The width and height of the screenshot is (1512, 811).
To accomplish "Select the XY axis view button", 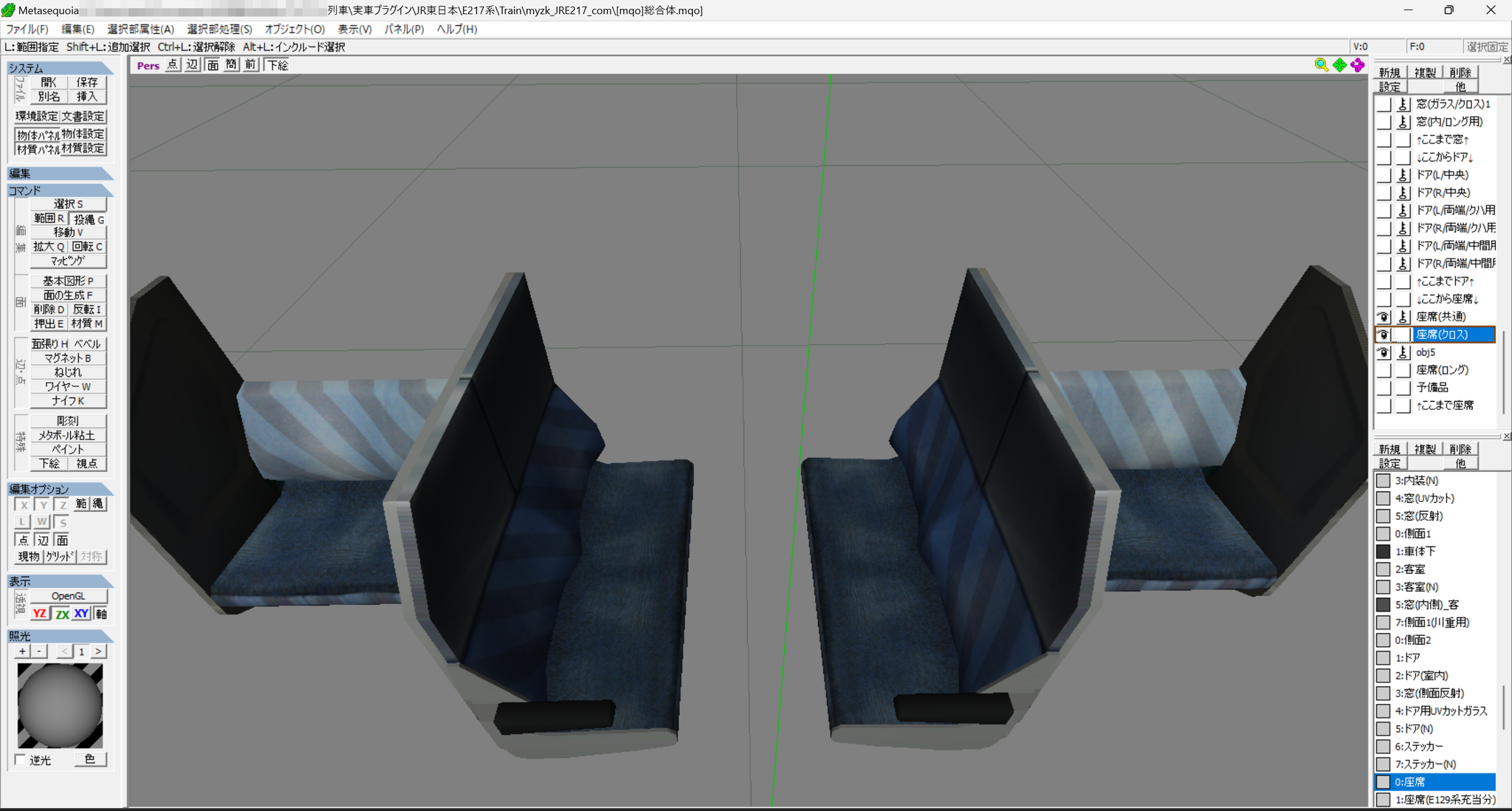I will click(81, 614).
